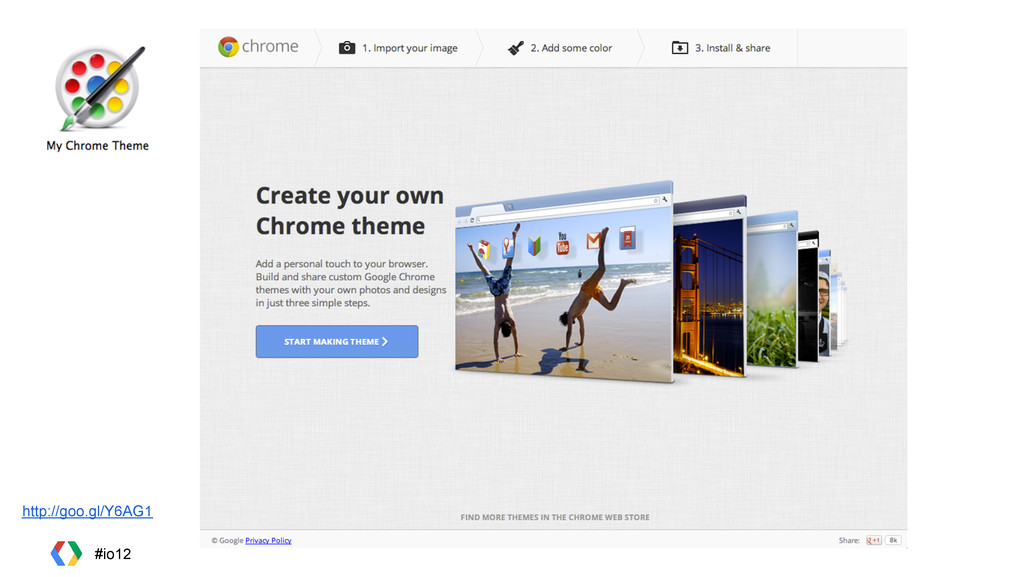Click the YouTube icon in the beach theme preview
The image size is (1024, 577).
coord(562,243)
